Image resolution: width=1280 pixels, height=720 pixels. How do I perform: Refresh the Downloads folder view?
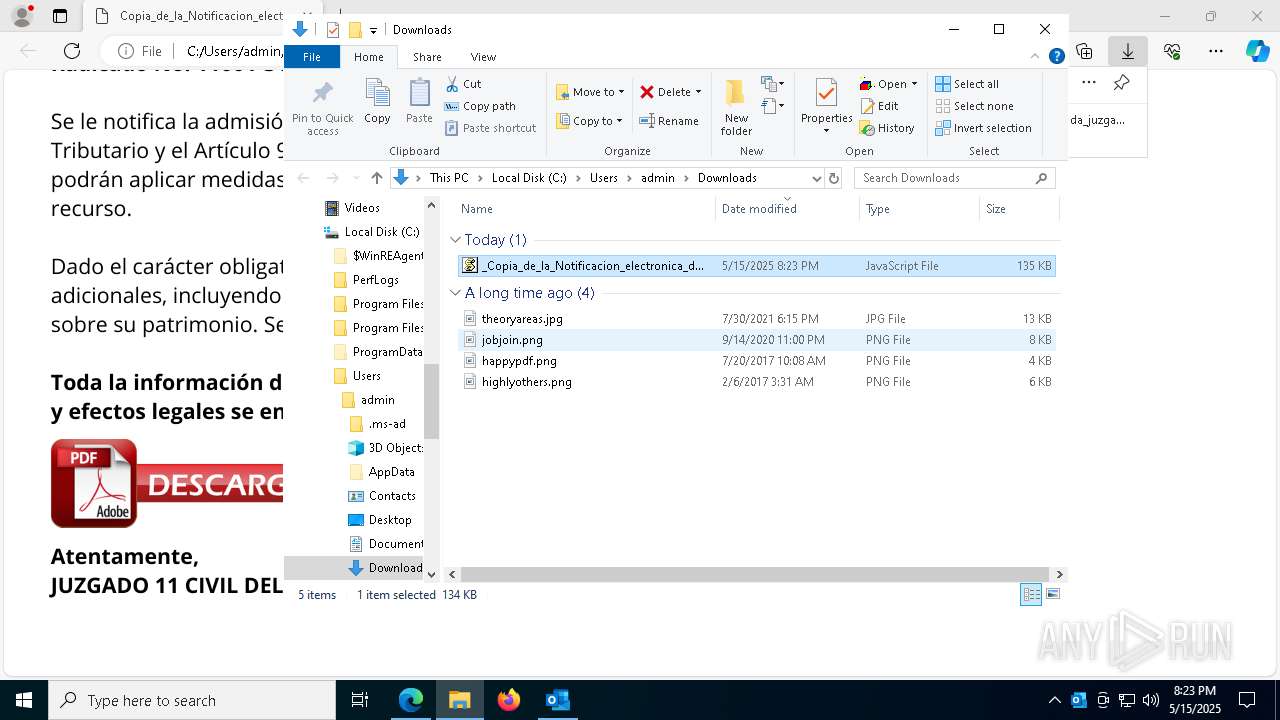pos(834,178)
